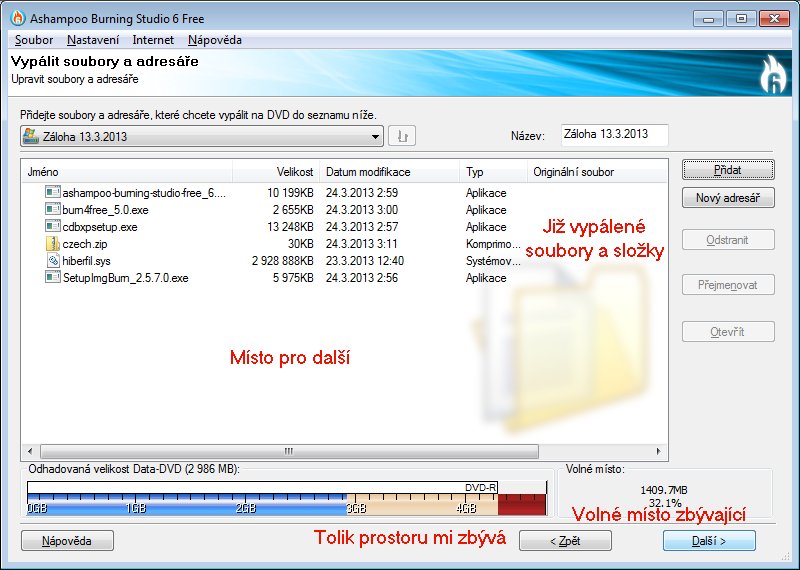Click the Nový adresář button

coord(728,197)
